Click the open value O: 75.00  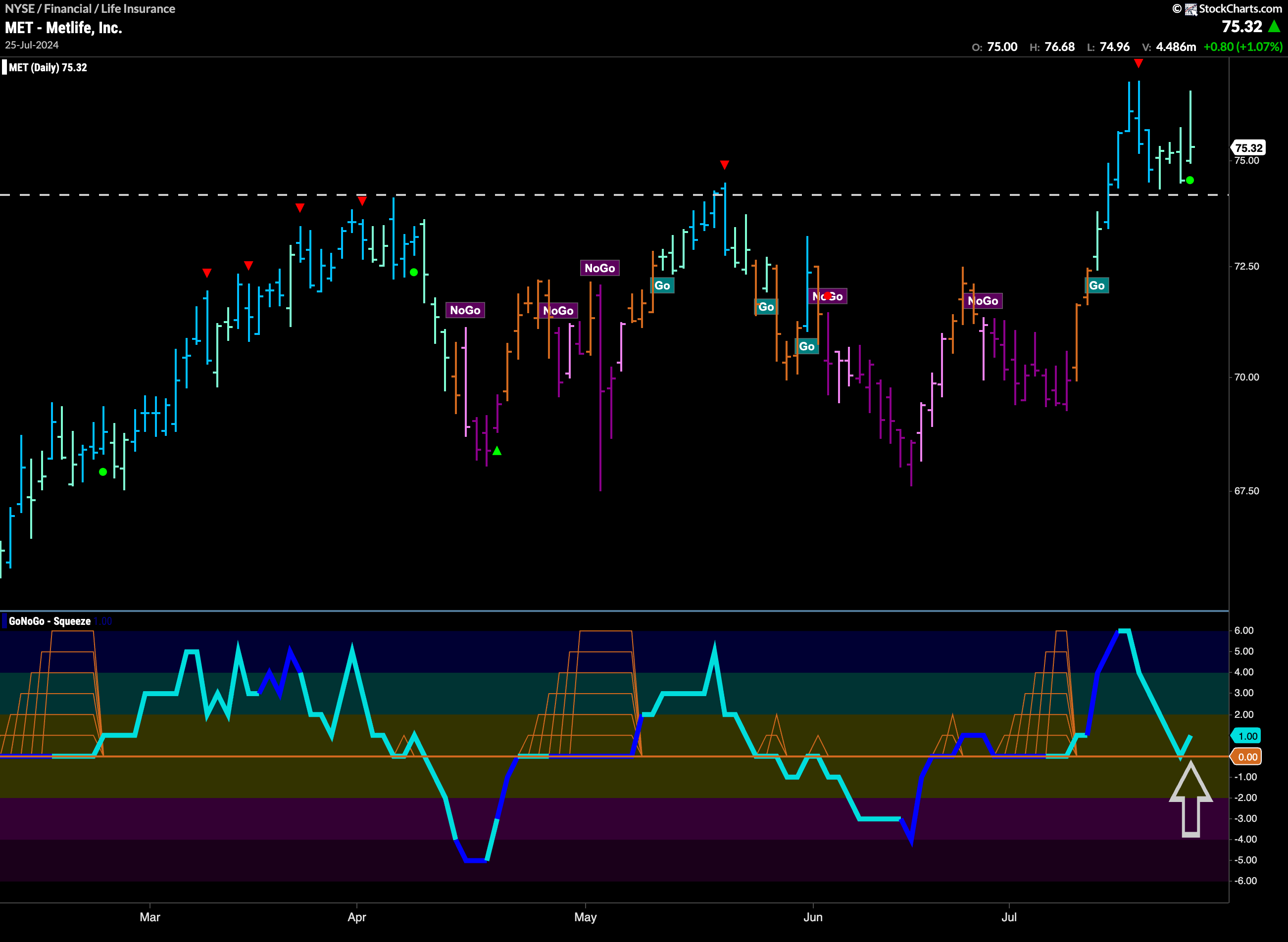coord(995,47)
